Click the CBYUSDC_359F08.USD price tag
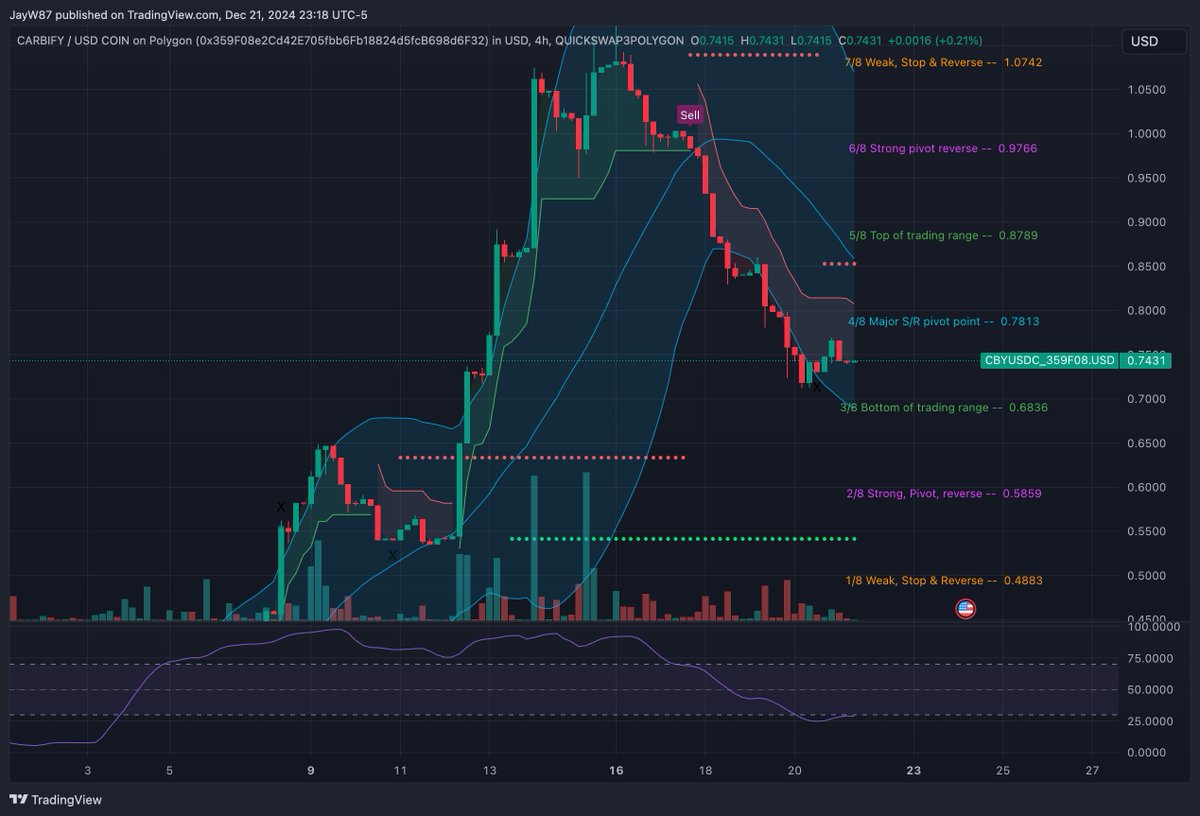The width and height of the screenshot is (1200, 816). coord(1050,360)
